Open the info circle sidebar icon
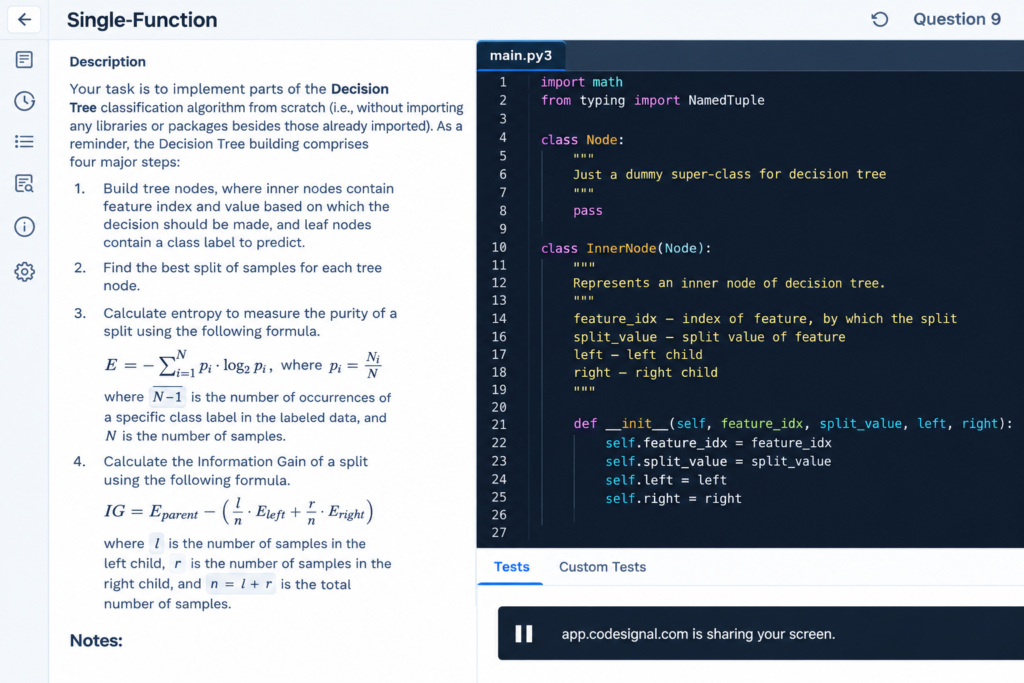This screenshot has height=683, width=1024. [x=24, y=227]
